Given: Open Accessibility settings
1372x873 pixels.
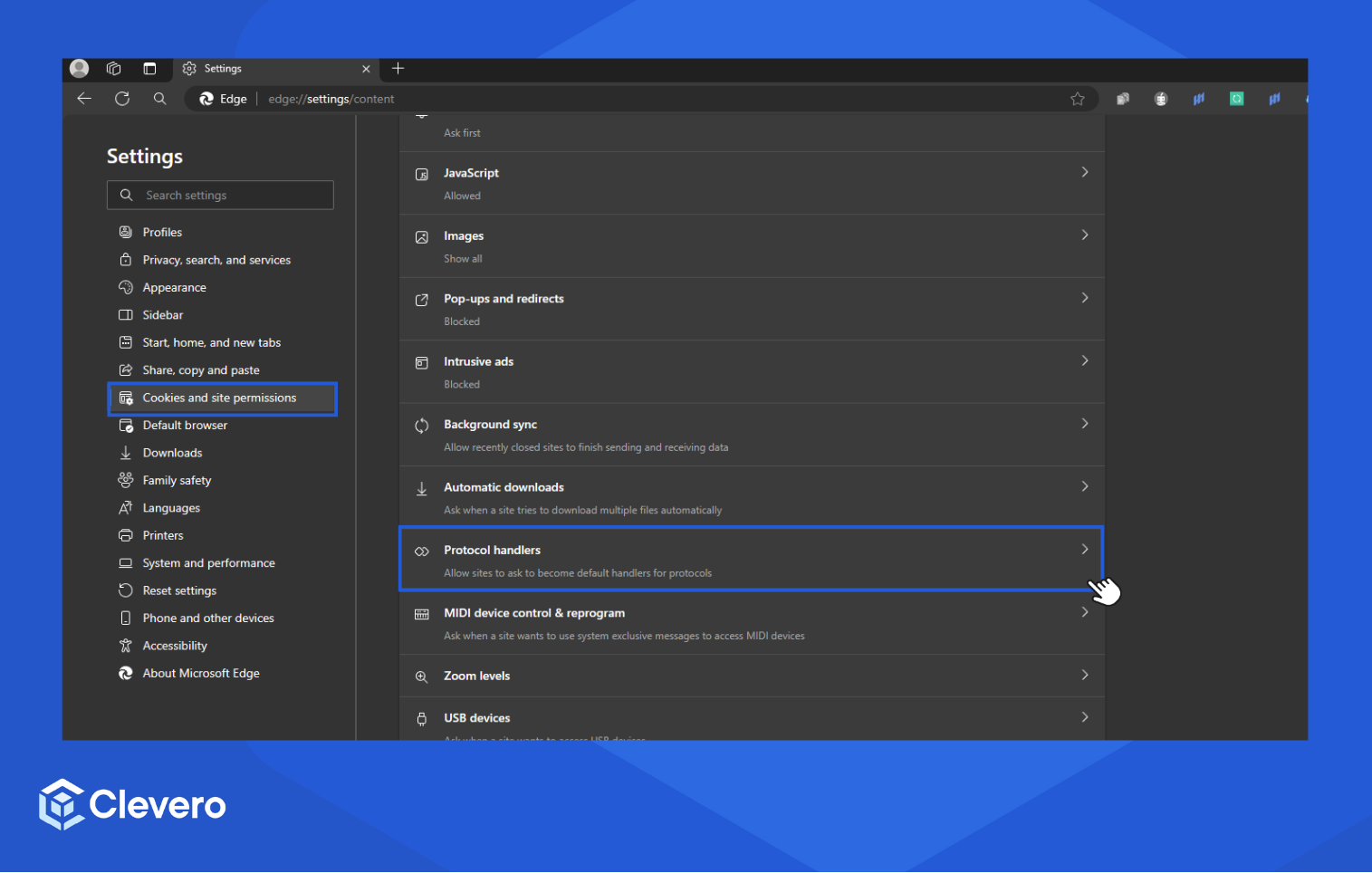Looking at the screenshot, I should point(175,646).
